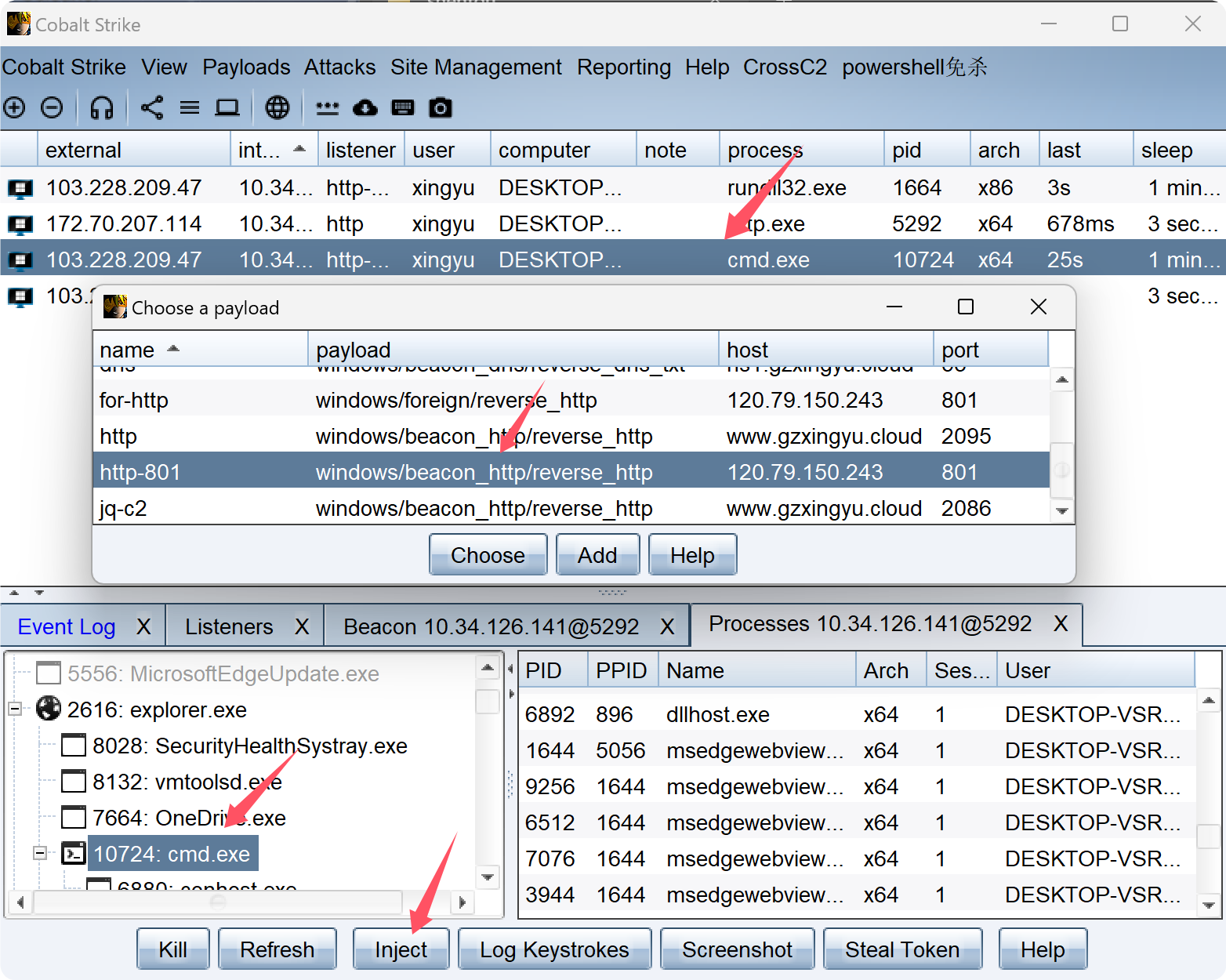Open listeners via the headphones icon
Screen dimensions: 1226x980
[102, 107]
